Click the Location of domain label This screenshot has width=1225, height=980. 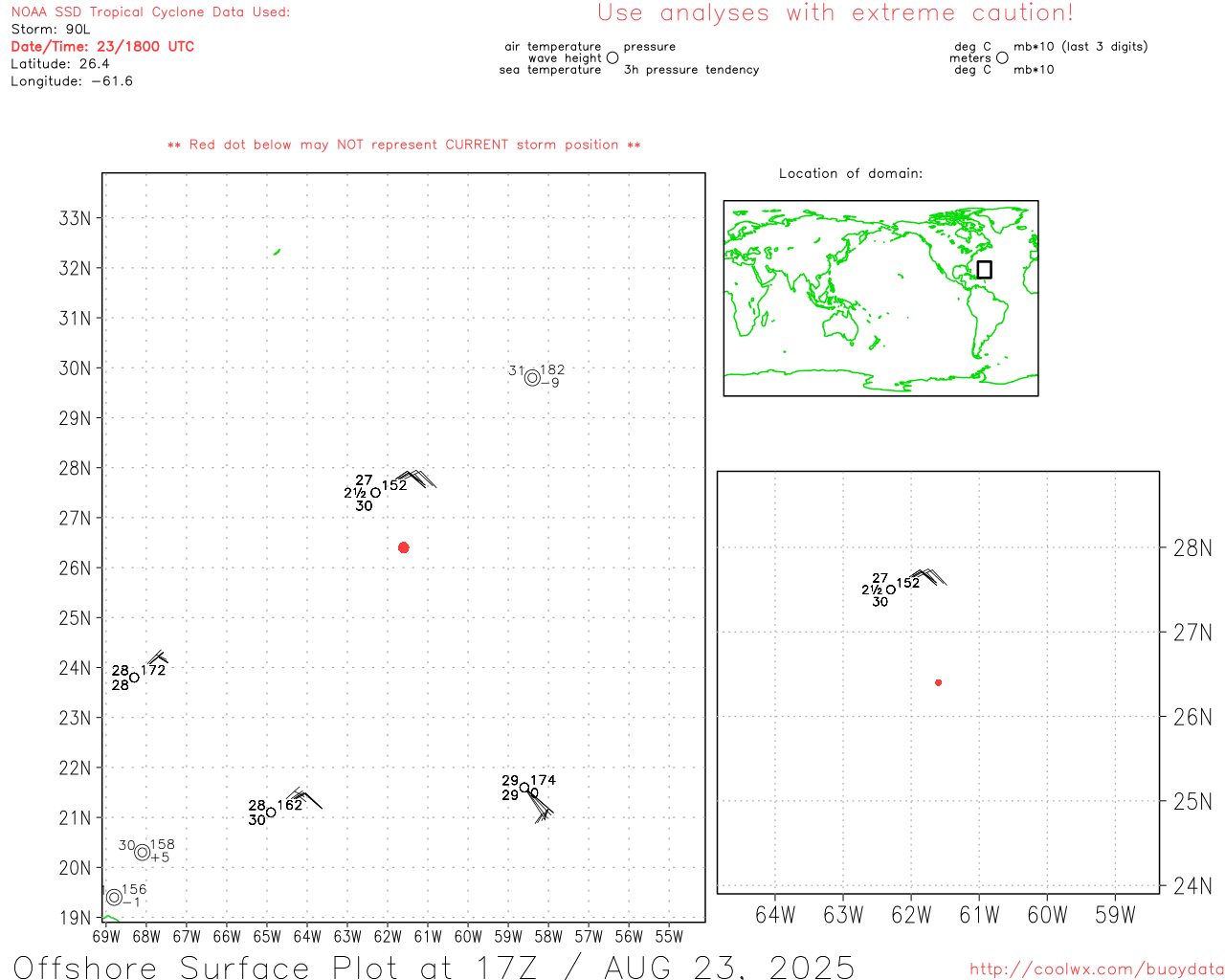point(851,173)
